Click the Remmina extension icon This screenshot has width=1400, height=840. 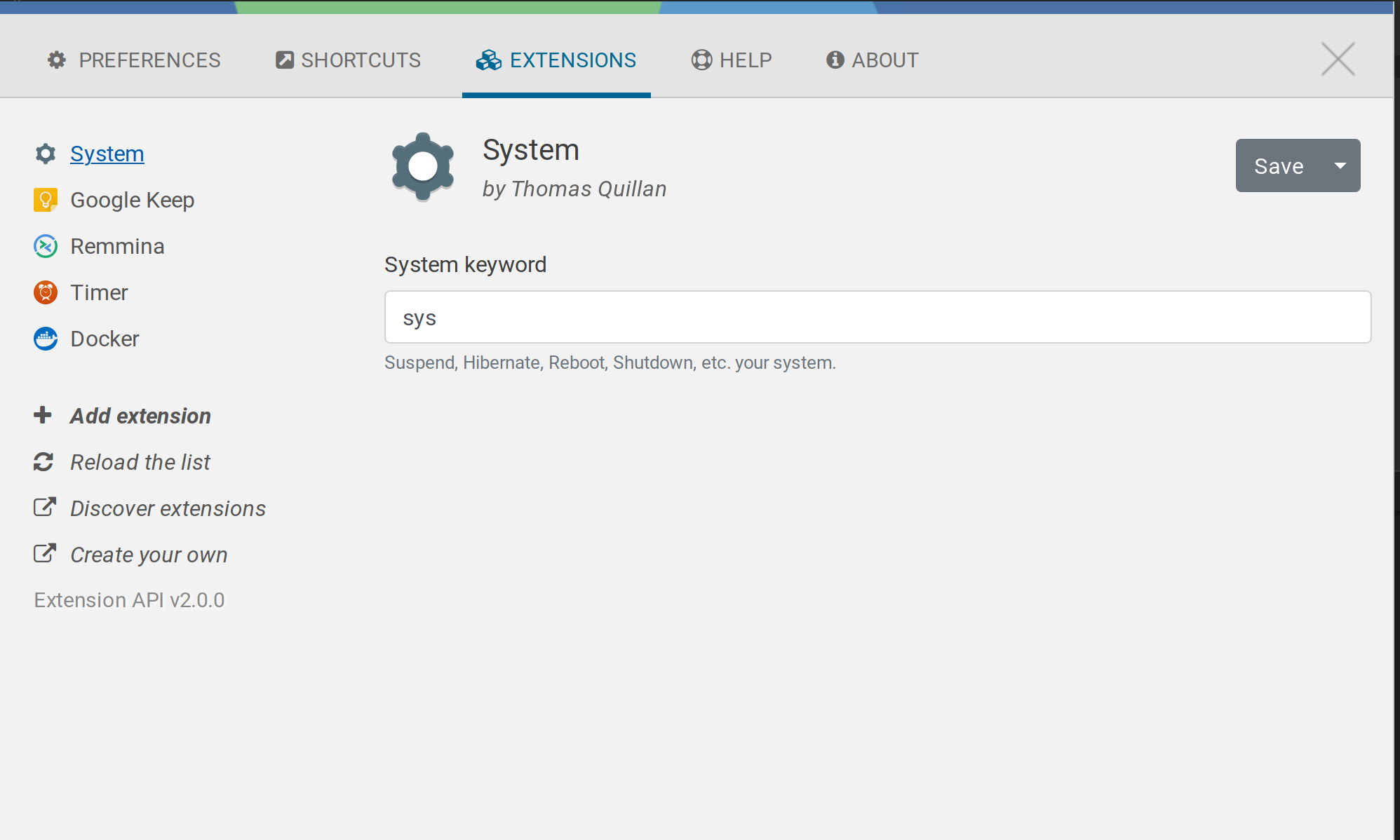click(x=46, y=246)
